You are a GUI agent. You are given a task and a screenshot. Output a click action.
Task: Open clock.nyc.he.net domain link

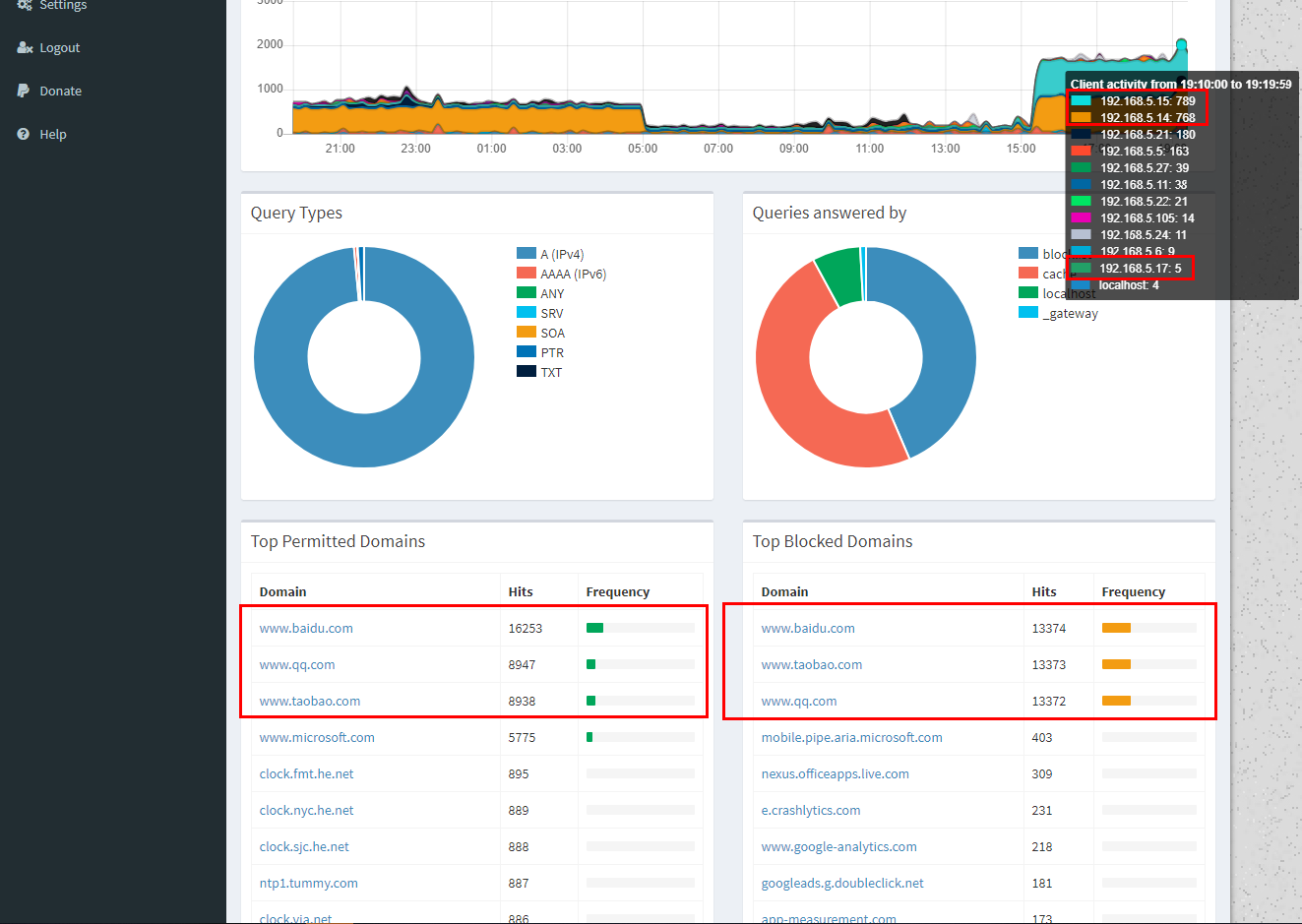click(306, 810)
